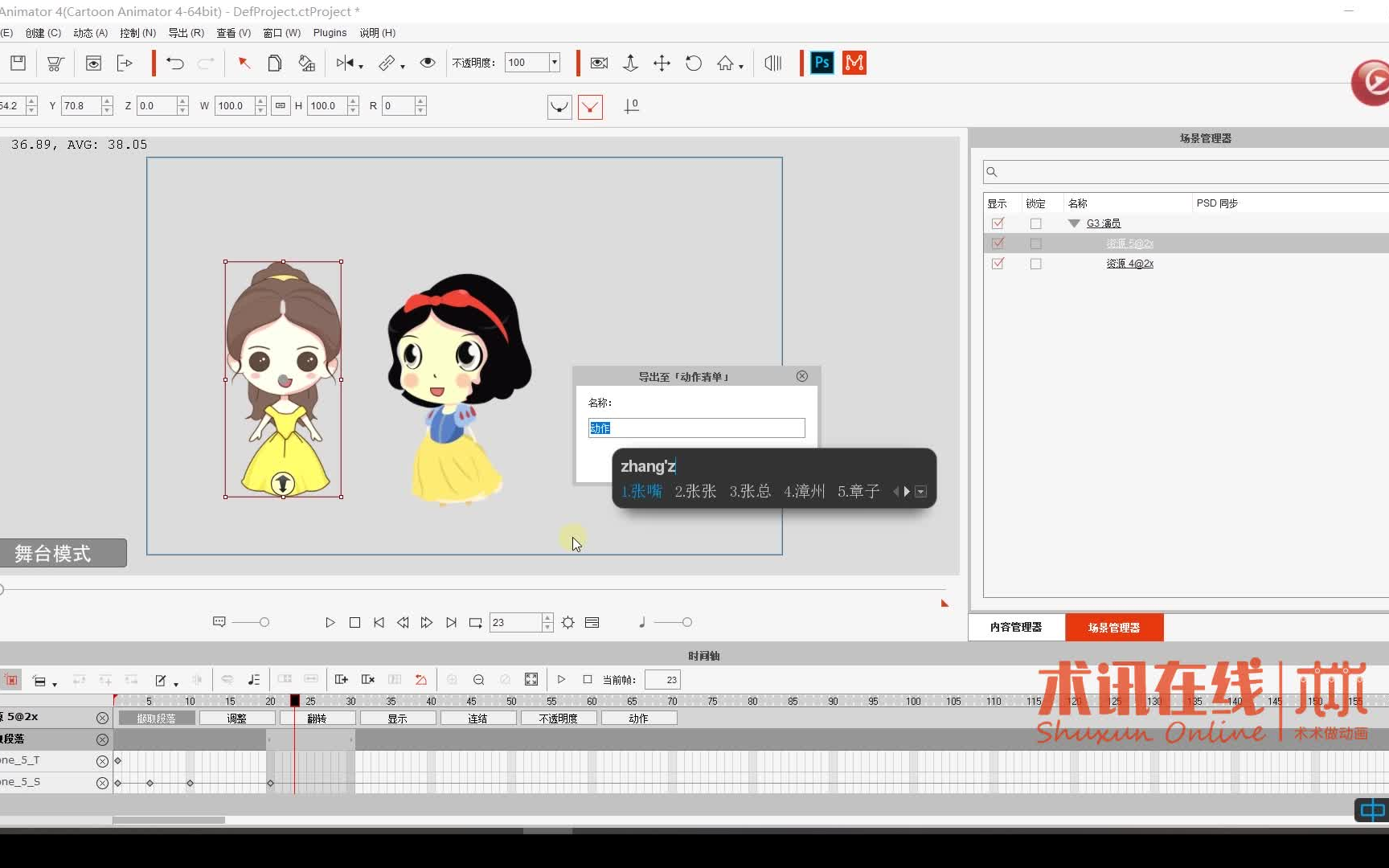1389x868 pixels.
Task: Click 动作 track button in timeline
Action: tap(639, 719)
